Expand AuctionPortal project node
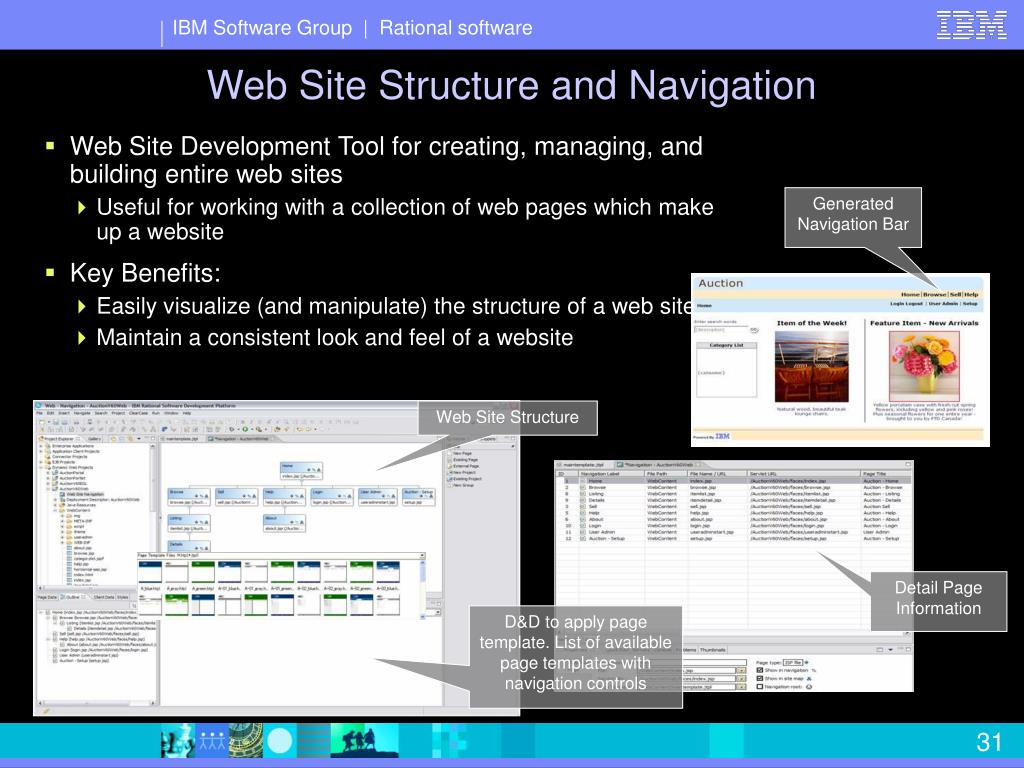This screenshot has height=768, width=1024. coord(48,472)
